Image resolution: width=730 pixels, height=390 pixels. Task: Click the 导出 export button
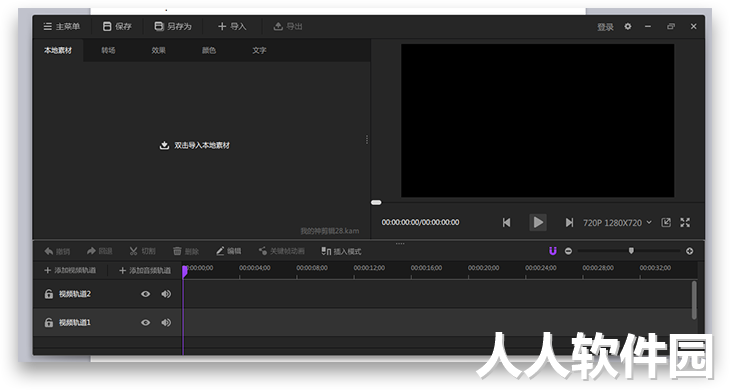pyautogui.click(x=288, y=27)
